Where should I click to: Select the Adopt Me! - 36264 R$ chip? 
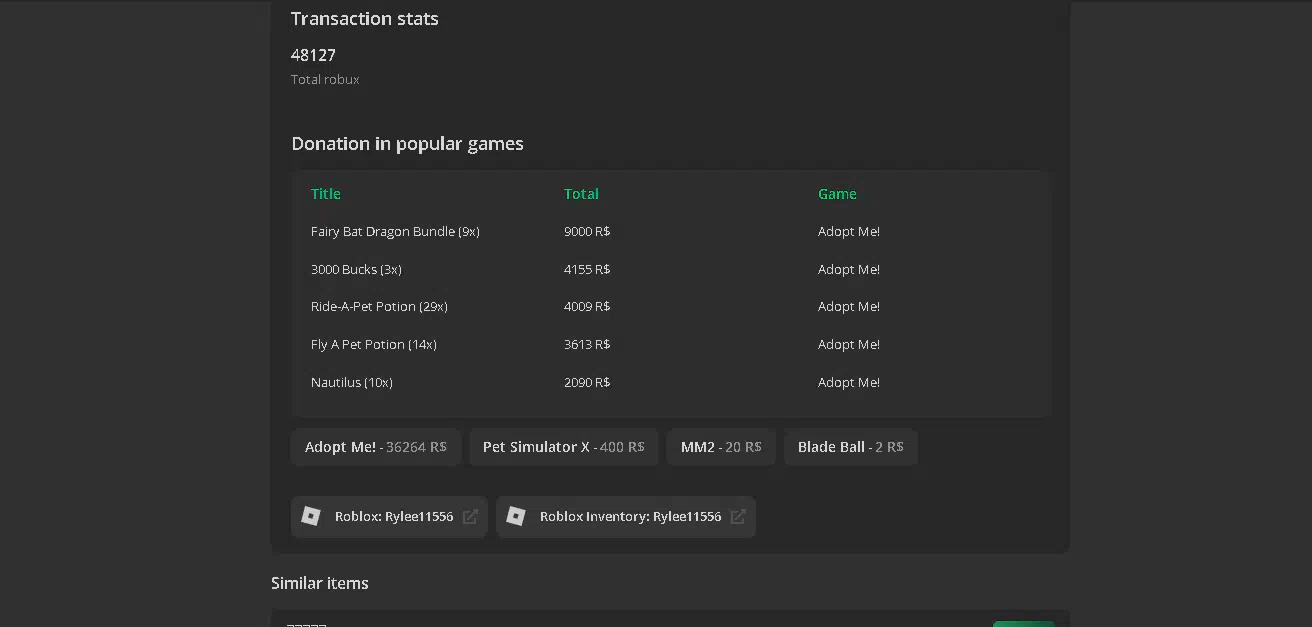[376, 447]
